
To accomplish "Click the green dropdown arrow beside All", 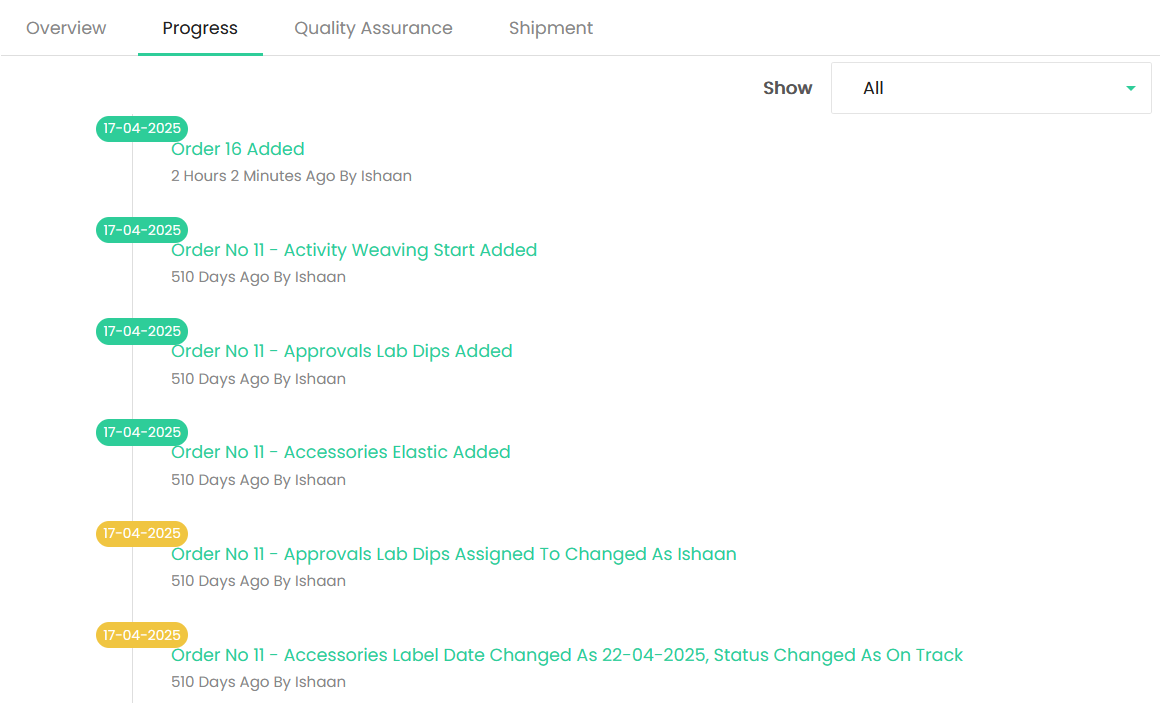I will point(1130,88).
